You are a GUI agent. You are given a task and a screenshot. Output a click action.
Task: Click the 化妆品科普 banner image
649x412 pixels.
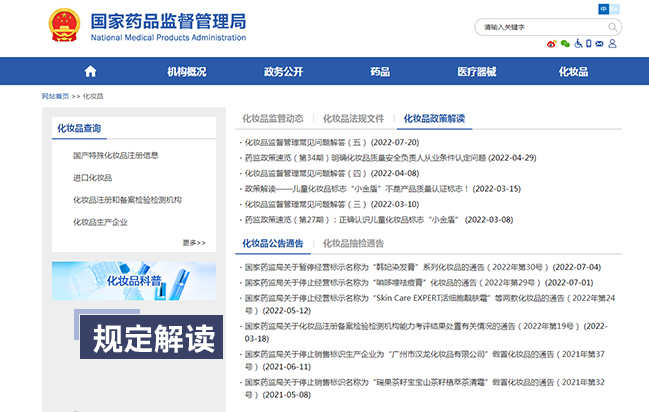[x=134, y=281]
